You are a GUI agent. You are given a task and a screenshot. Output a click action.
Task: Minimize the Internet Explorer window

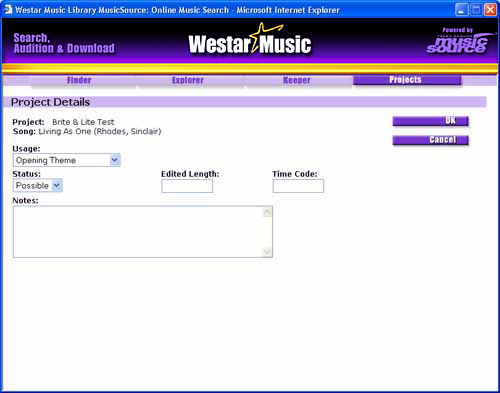461,10
